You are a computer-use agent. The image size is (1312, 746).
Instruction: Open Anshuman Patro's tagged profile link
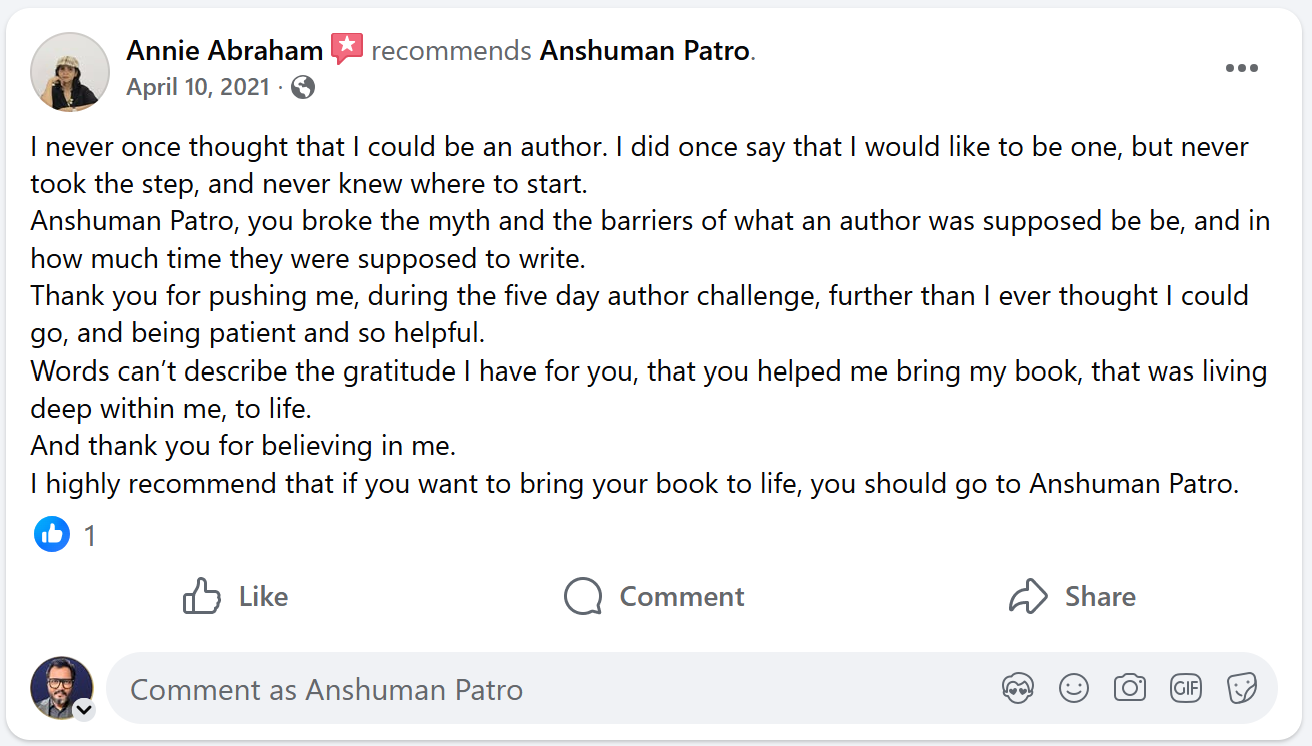point(645,50)
